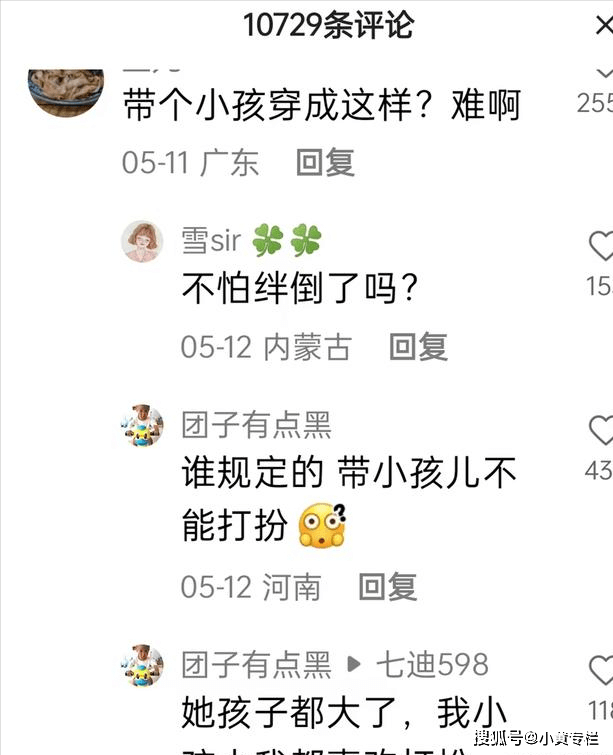613x755 pixels.
Task: Open the username 雪sir
Action: click(211, 239)
